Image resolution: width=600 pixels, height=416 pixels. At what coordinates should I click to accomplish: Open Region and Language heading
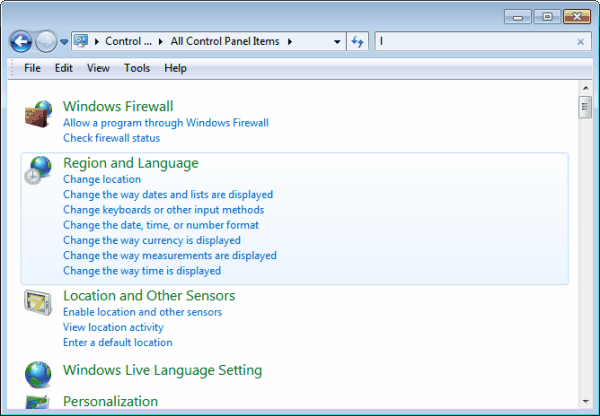click(x=130, y=163)
